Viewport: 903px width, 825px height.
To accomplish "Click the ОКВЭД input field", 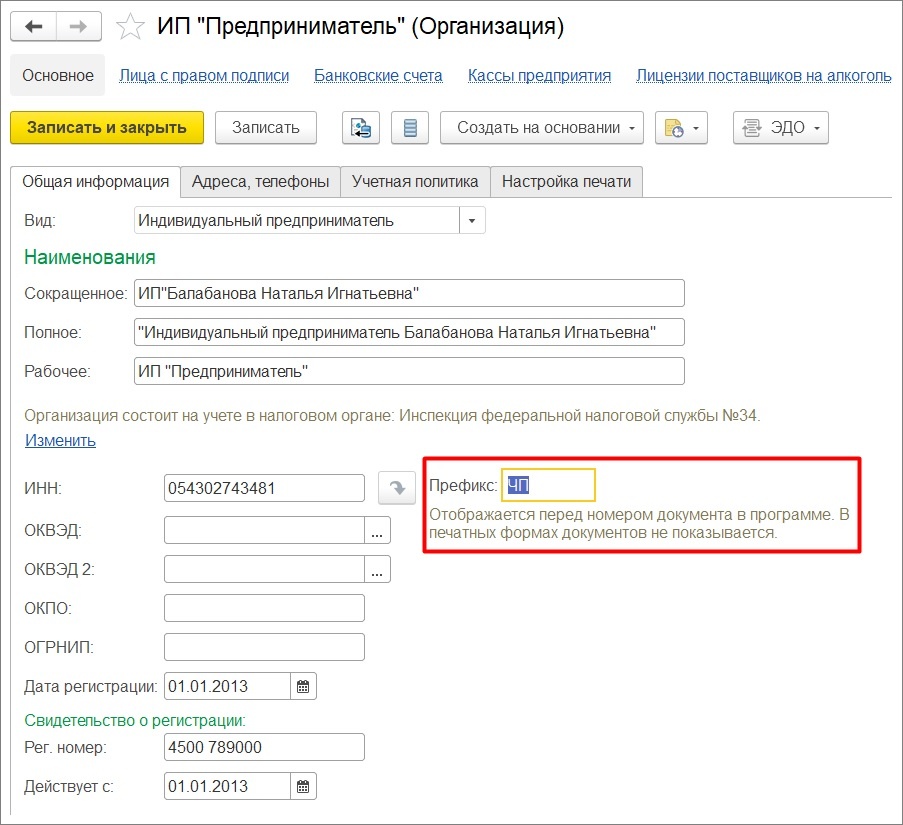I will click(x=264, y=530).
